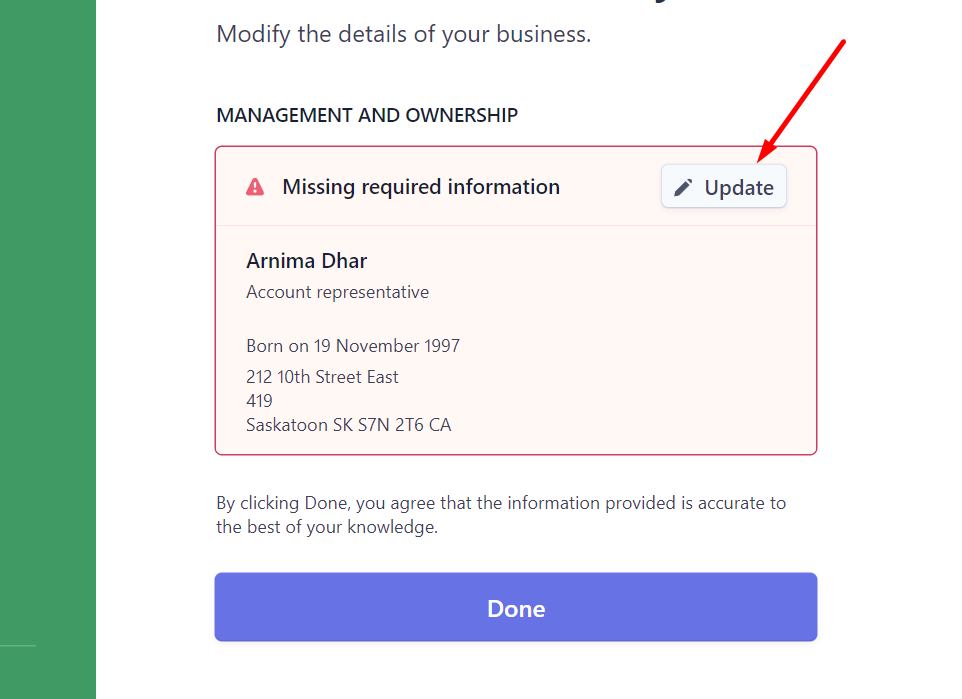Click the name Arnima Dhar

(307, 261)
